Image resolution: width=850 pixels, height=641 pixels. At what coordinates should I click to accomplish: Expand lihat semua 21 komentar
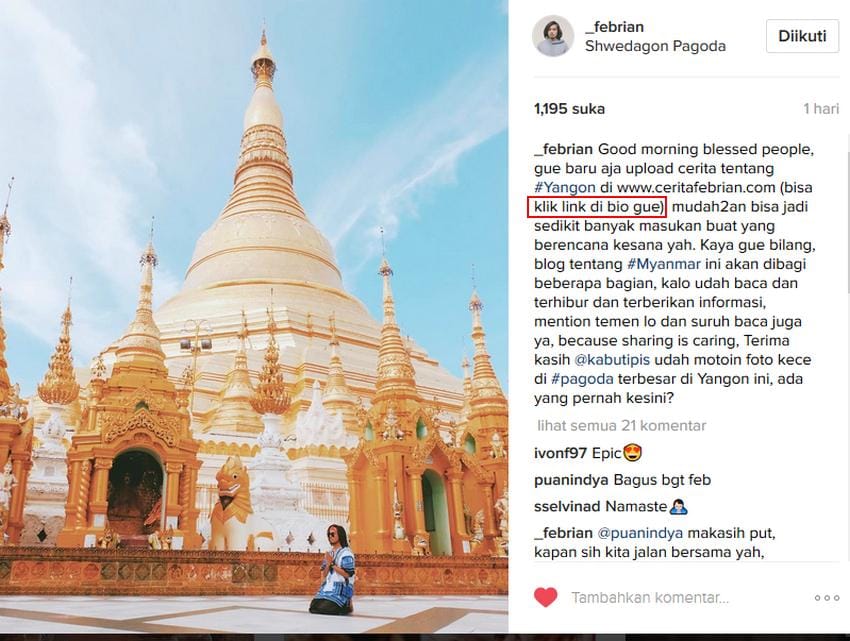[622, 426]
